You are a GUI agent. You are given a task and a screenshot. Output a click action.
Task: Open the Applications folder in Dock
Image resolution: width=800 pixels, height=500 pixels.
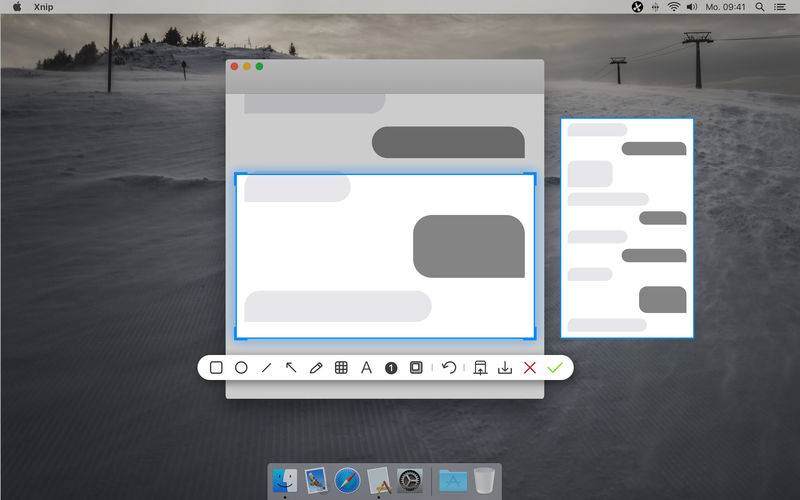(453, 480)
